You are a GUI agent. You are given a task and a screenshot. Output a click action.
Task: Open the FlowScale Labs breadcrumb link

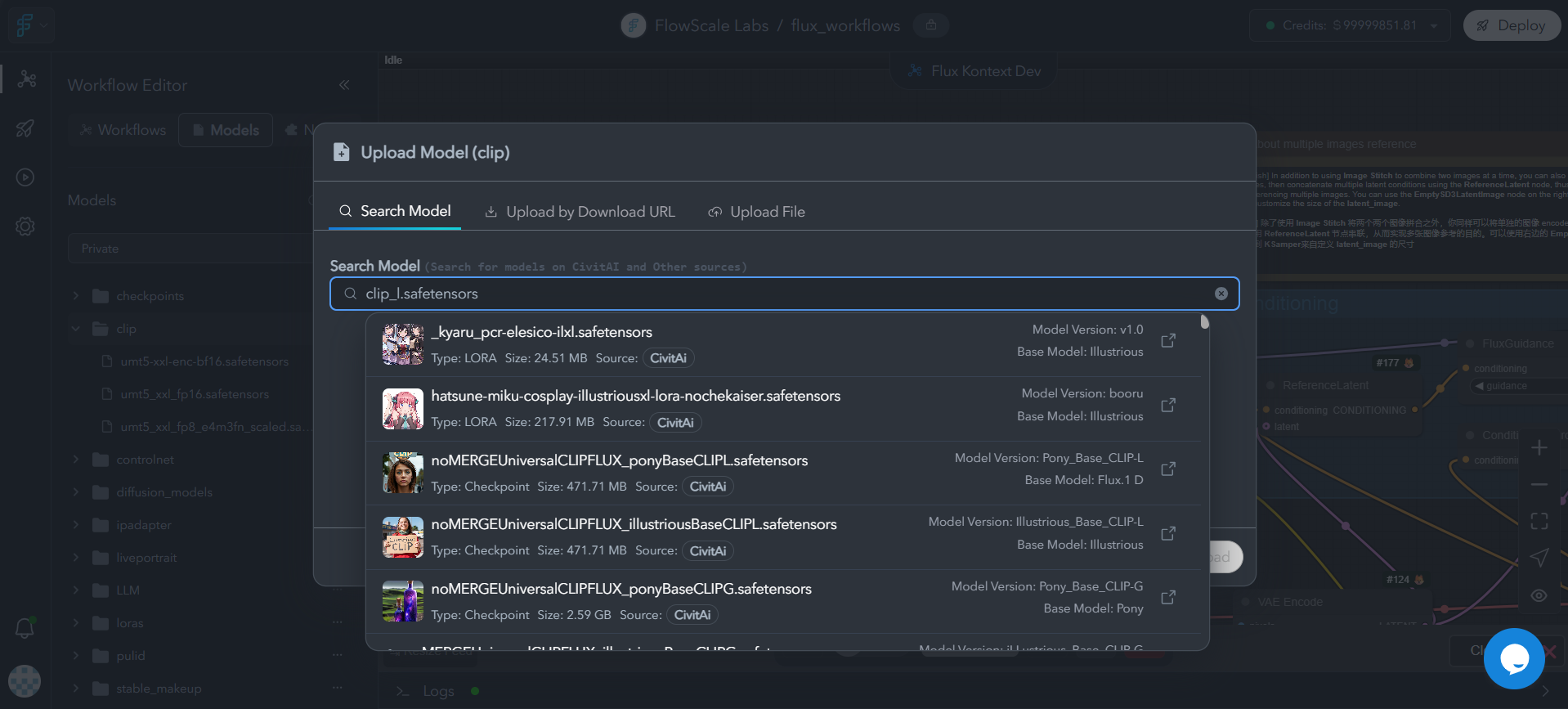pyautogui.click(x=711, y=25)
